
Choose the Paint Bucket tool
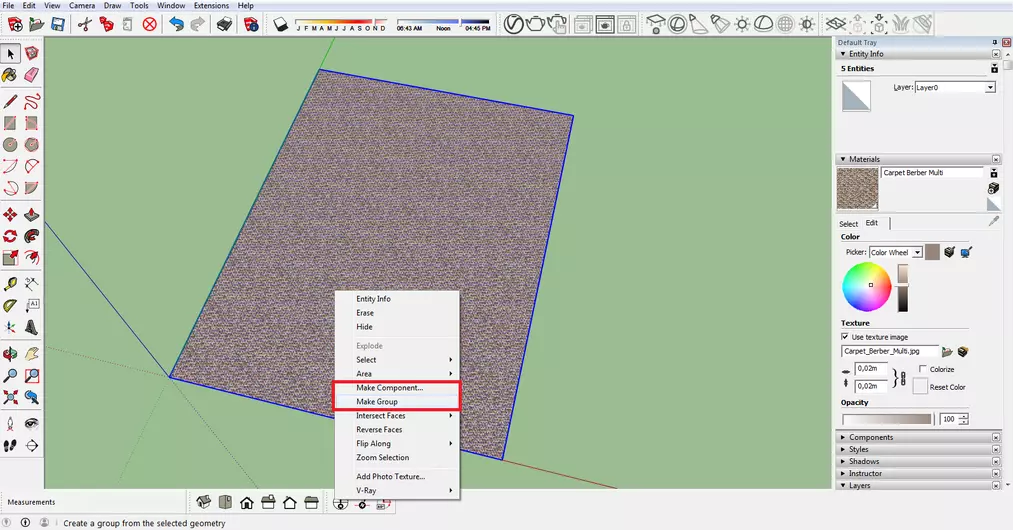point(10,76)
